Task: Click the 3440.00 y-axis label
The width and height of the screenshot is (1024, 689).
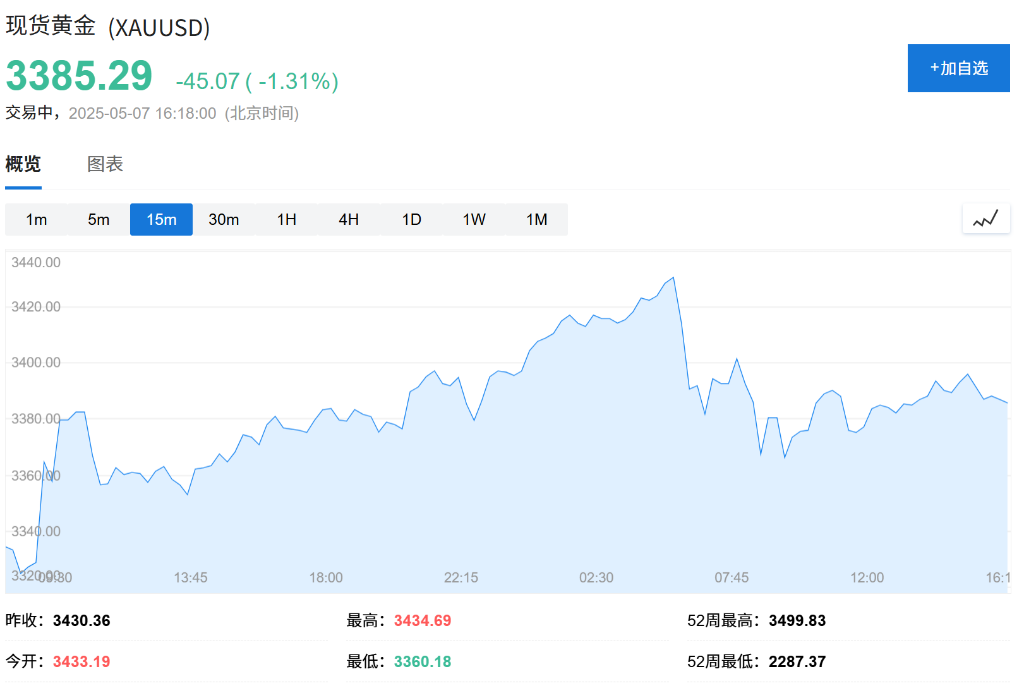Action: pyautogui.click(x=36, y=263)
